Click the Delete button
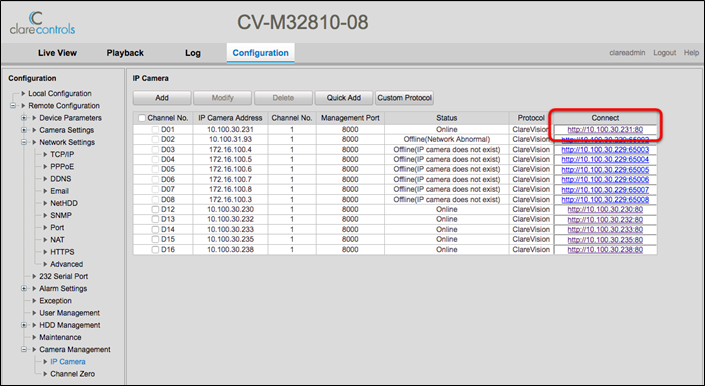705x386 pixels. click(283, 98)
